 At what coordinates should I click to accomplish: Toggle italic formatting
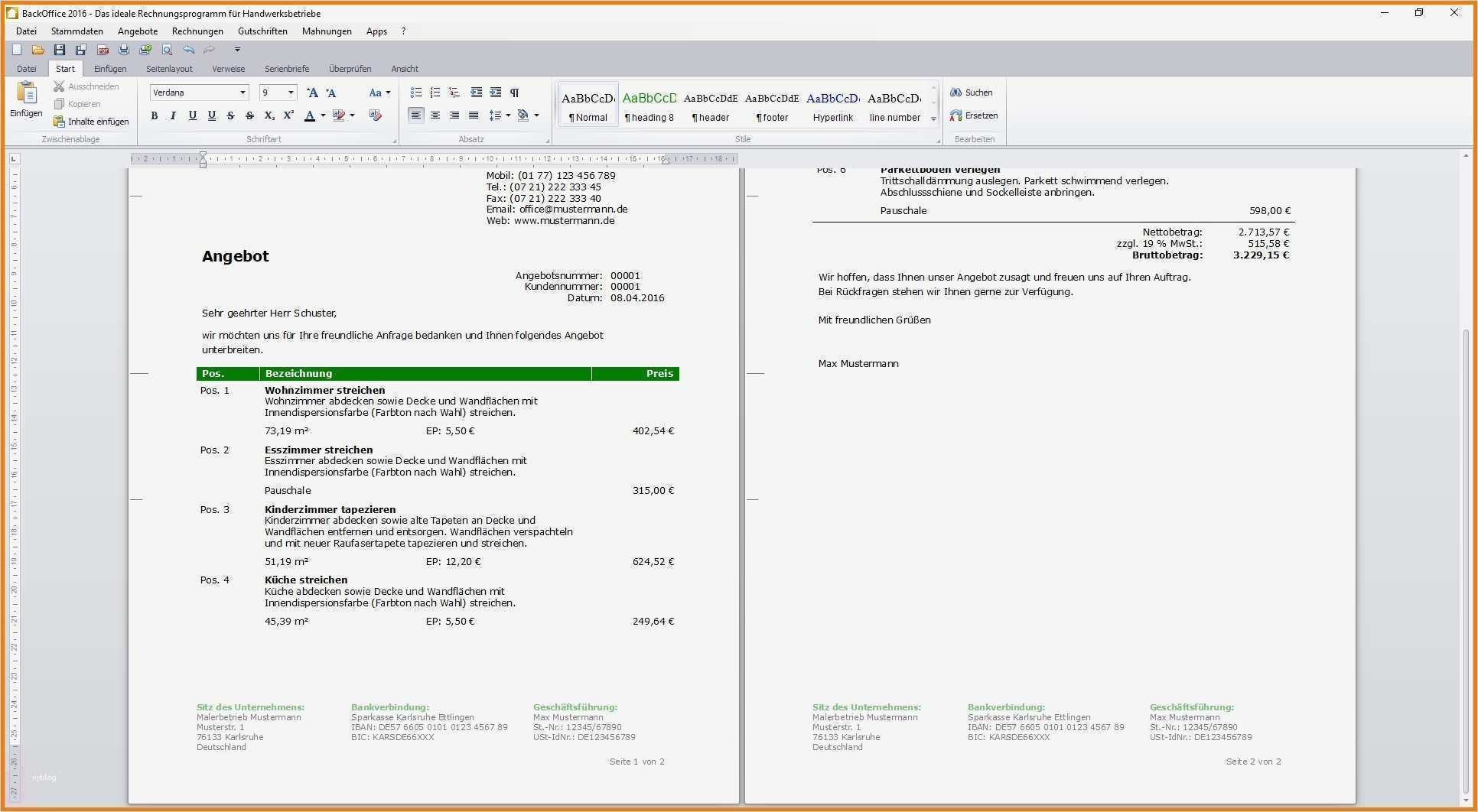[x=174, y=115]
